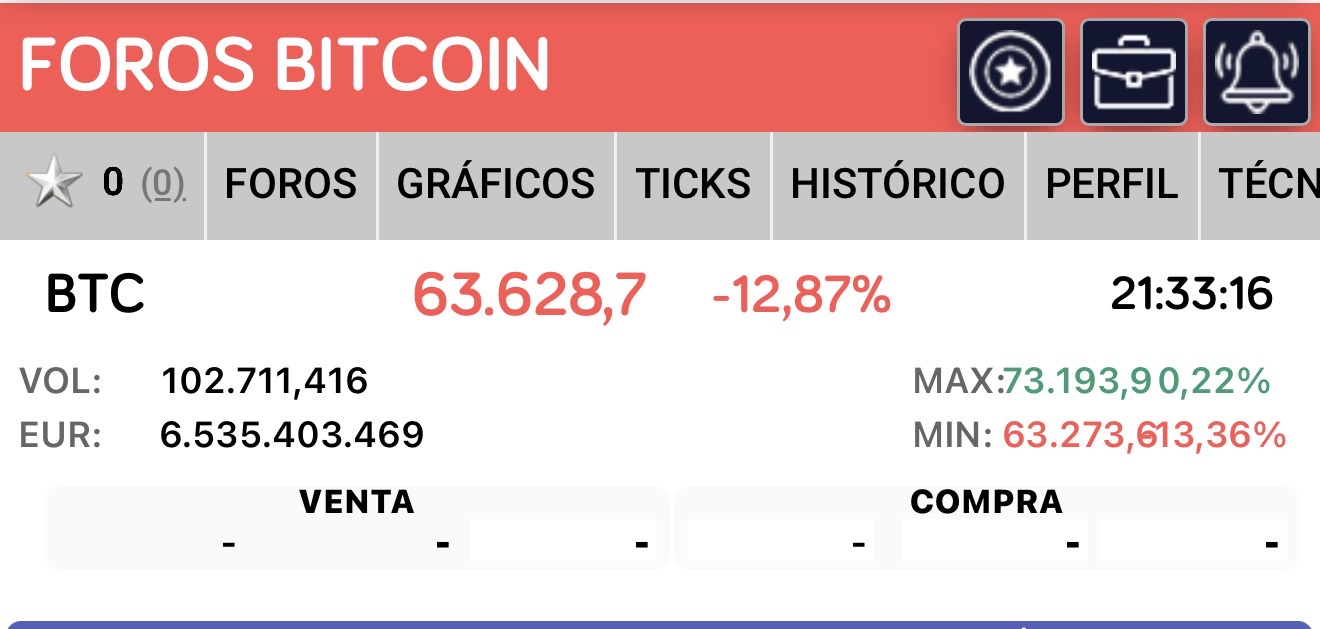Viewport: 1320px width, 629px height.
Task: Open the PERFIL tab
Action: 1111,185
